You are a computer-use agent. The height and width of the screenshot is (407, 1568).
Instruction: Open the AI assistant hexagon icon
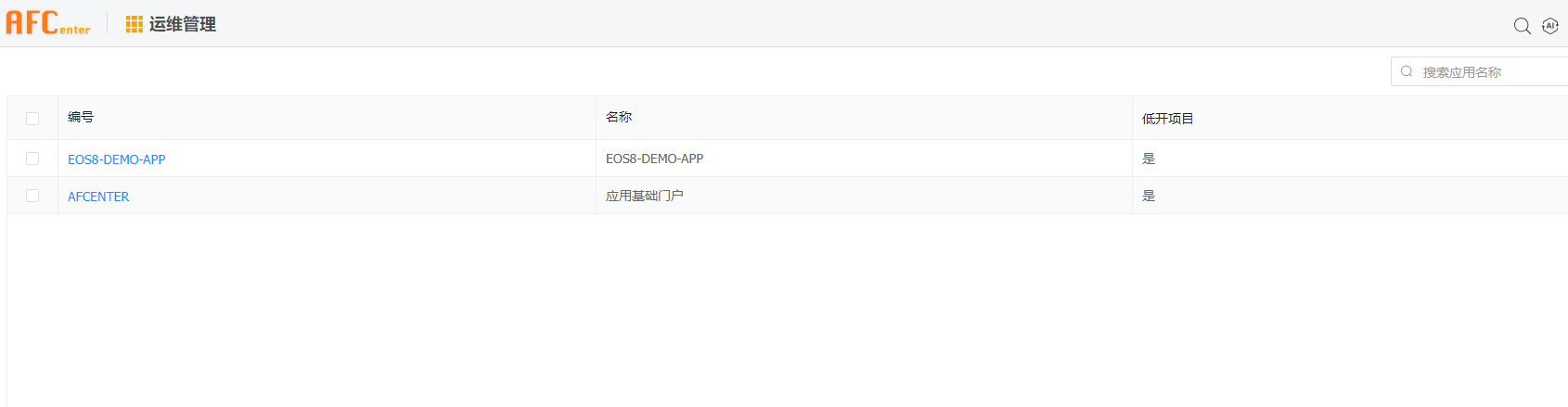tap(1549, 26)
